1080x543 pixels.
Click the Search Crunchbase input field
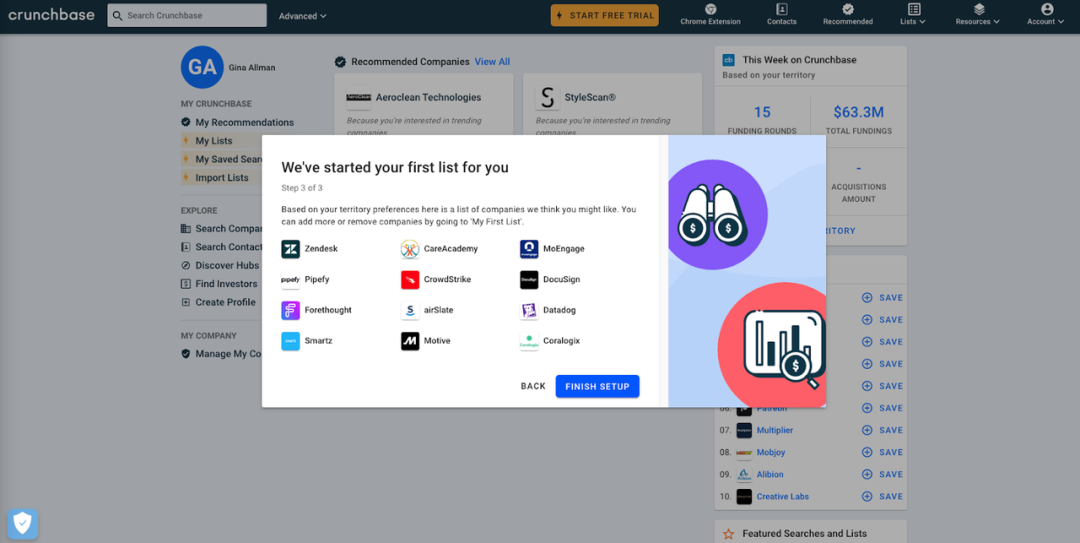coord(188,15)
